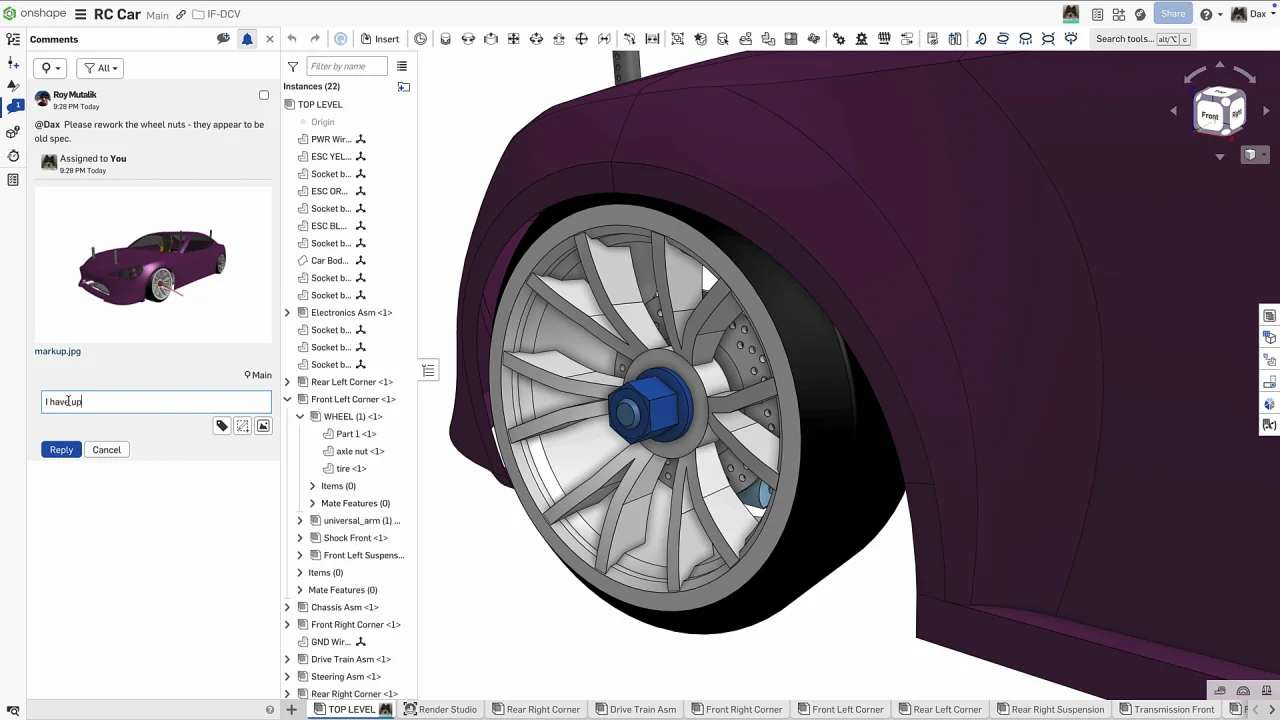Expand the Chassis Asm <1> node
Screen dimensions: 1280x720
pos(288,607)
